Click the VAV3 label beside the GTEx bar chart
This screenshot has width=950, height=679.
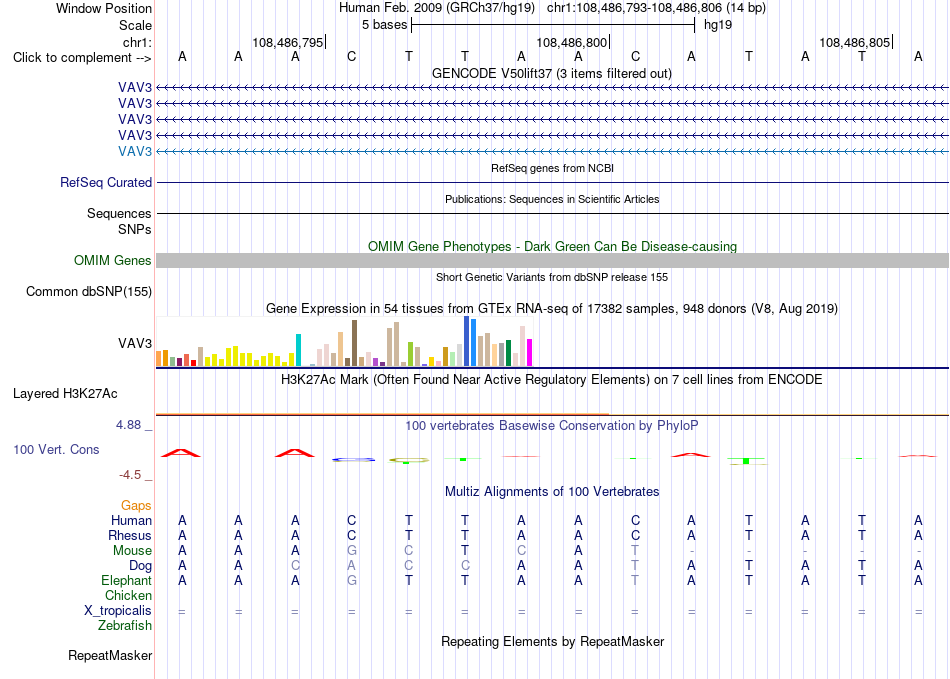(135, 343)
